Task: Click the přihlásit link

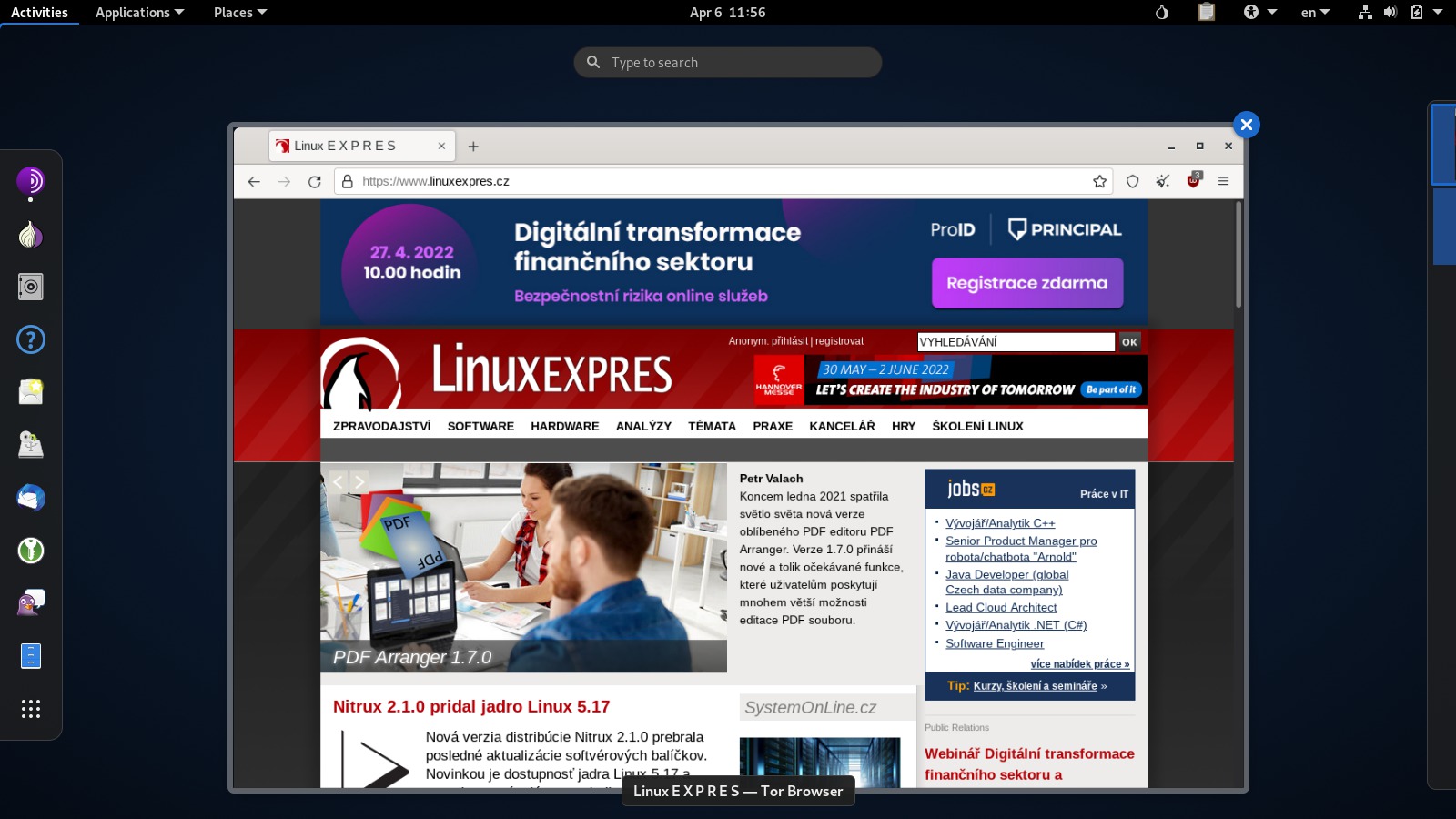Action: 790,341
